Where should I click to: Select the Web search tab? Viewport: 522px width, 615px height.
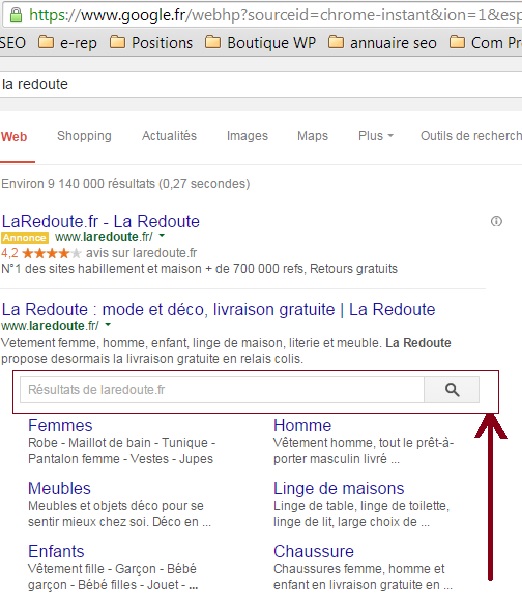[14, 136]
